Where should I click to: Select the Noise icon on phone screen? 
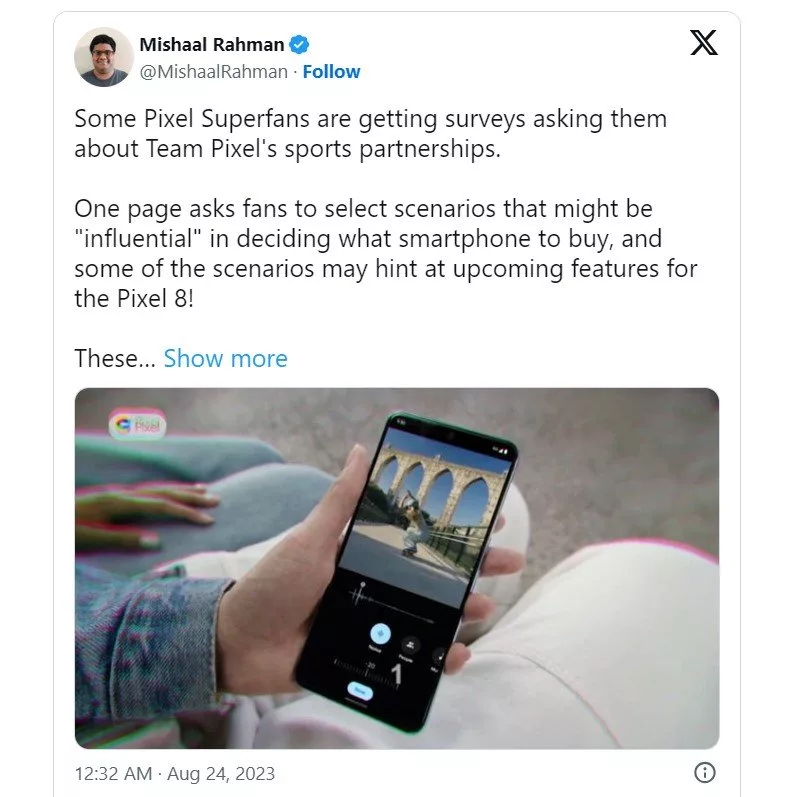[379, 634]
